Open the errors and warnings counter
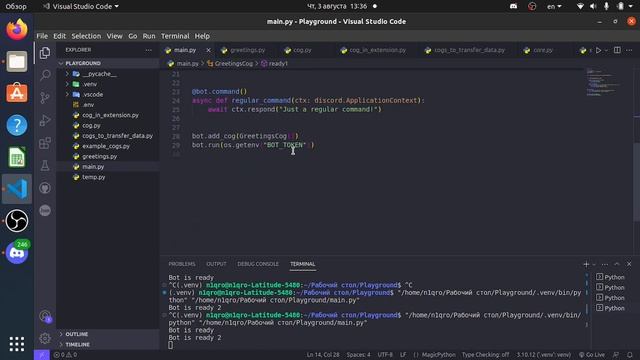This screenshot has height=360, width=640. point(65,355)
